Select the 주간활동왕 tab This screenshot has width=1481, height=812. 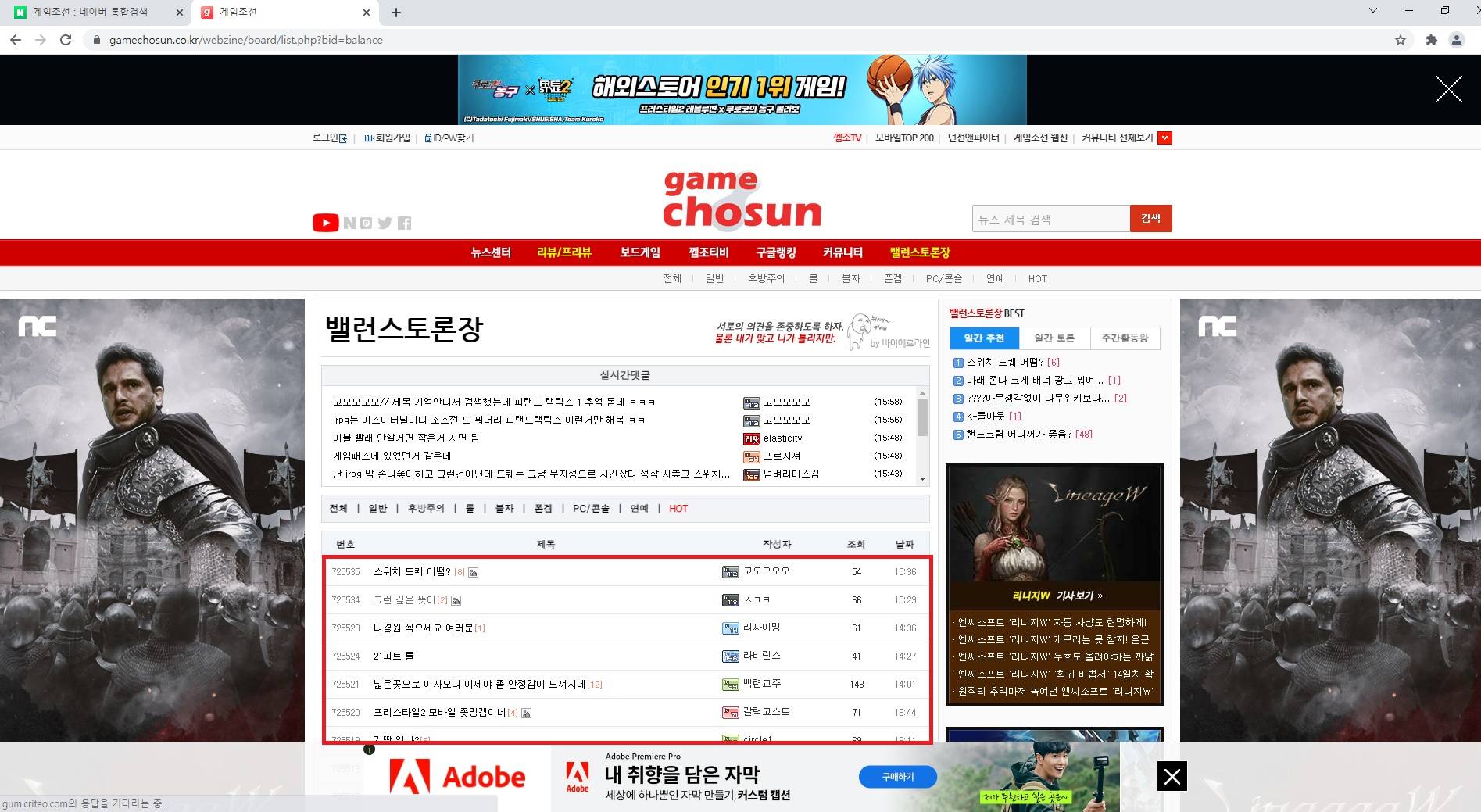click(1125, 338)
